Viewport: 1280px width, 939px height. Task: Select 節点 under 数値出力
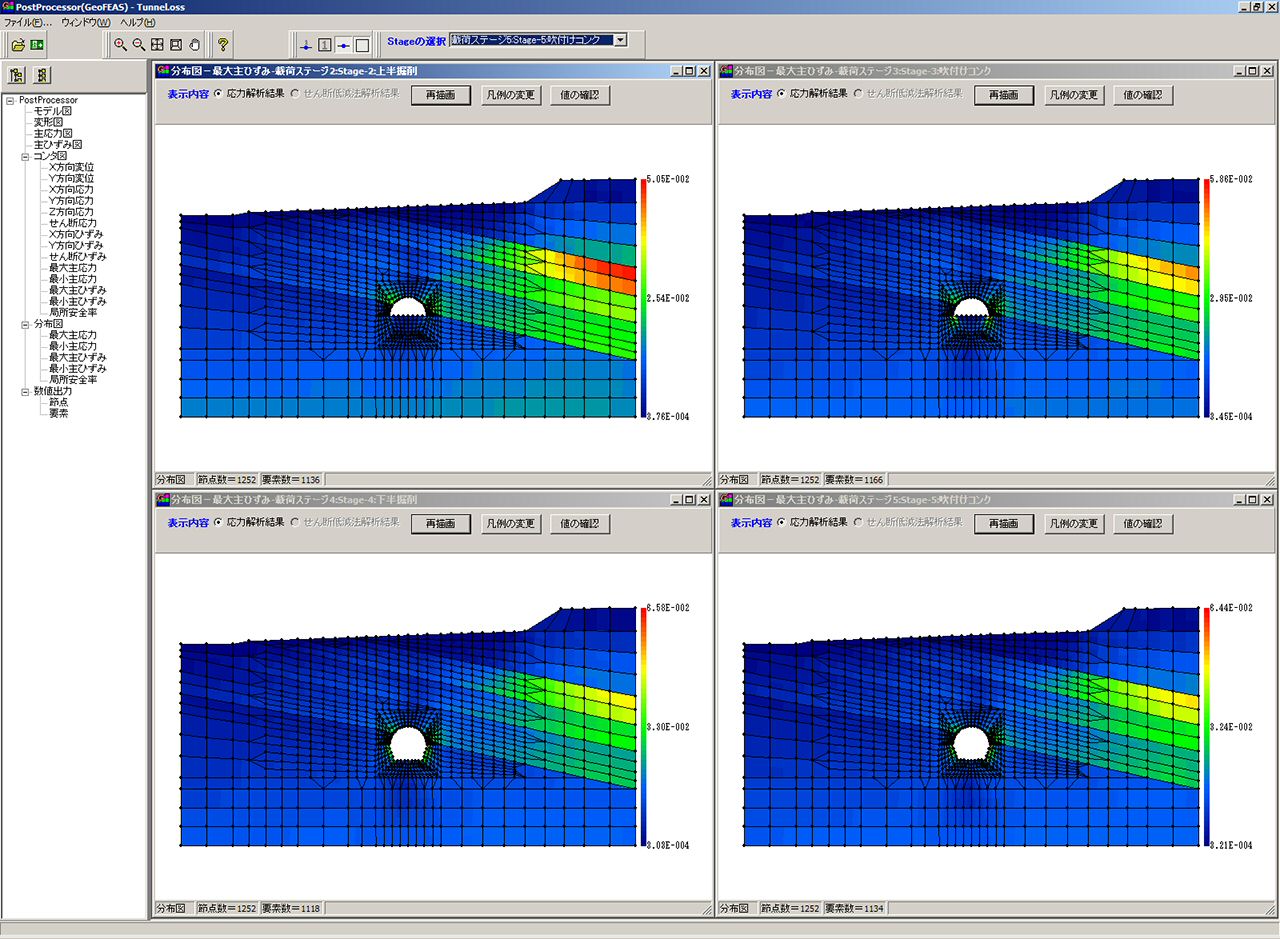click(58, 402)
